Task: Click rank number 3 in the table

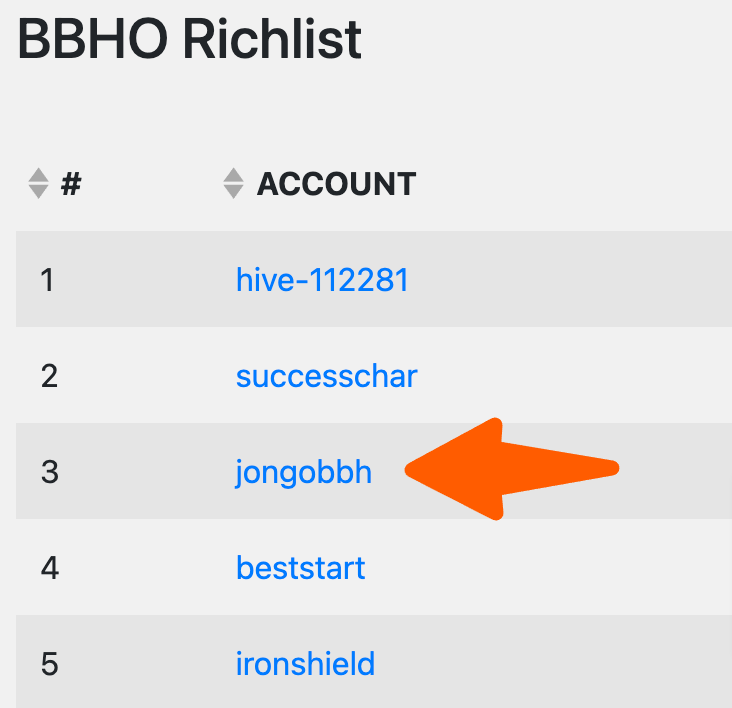Action: coord(49,472)
